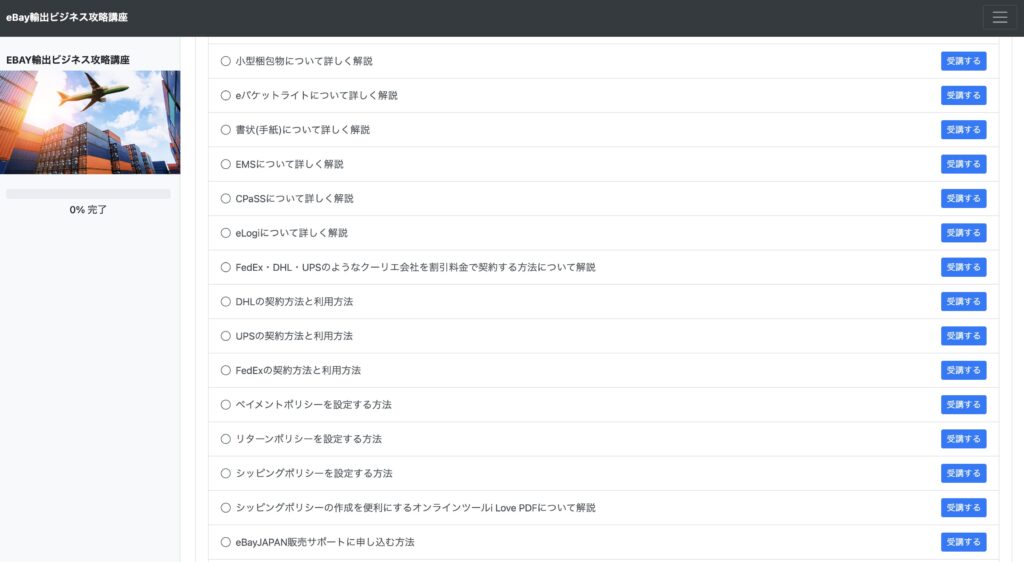The width and height of the screenshot is (1024, 562).
Task: Click 受講する for UPSの契約方法と利用方法
Action: point(963,336)
